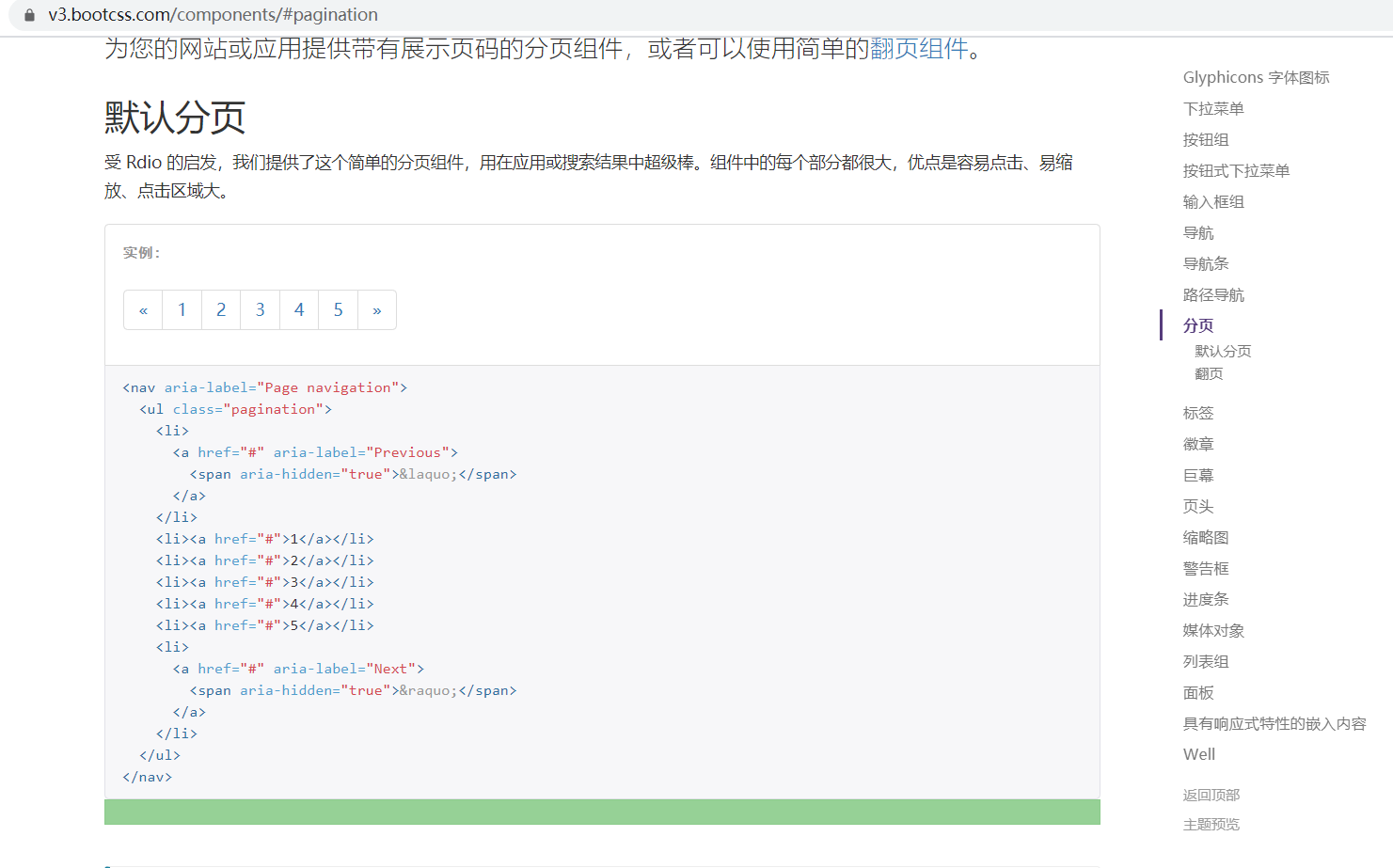Select active 分页 sidebar item
This screenshot has width=1393, height=868.
click(1198, 325)
